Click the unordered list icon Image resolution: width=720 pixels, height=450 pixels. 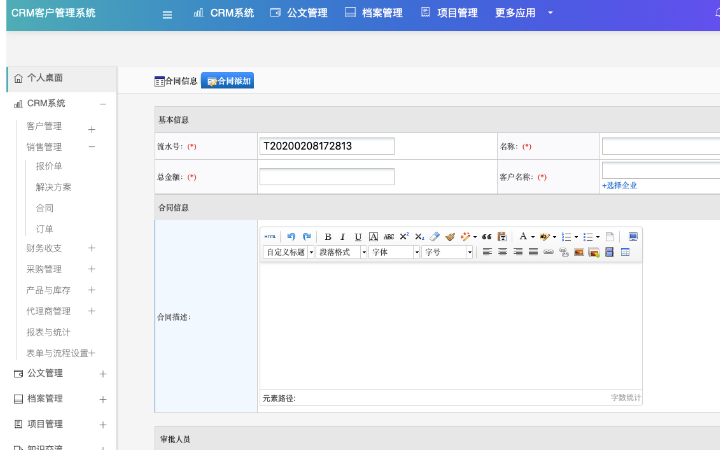(x=588, y=237)
